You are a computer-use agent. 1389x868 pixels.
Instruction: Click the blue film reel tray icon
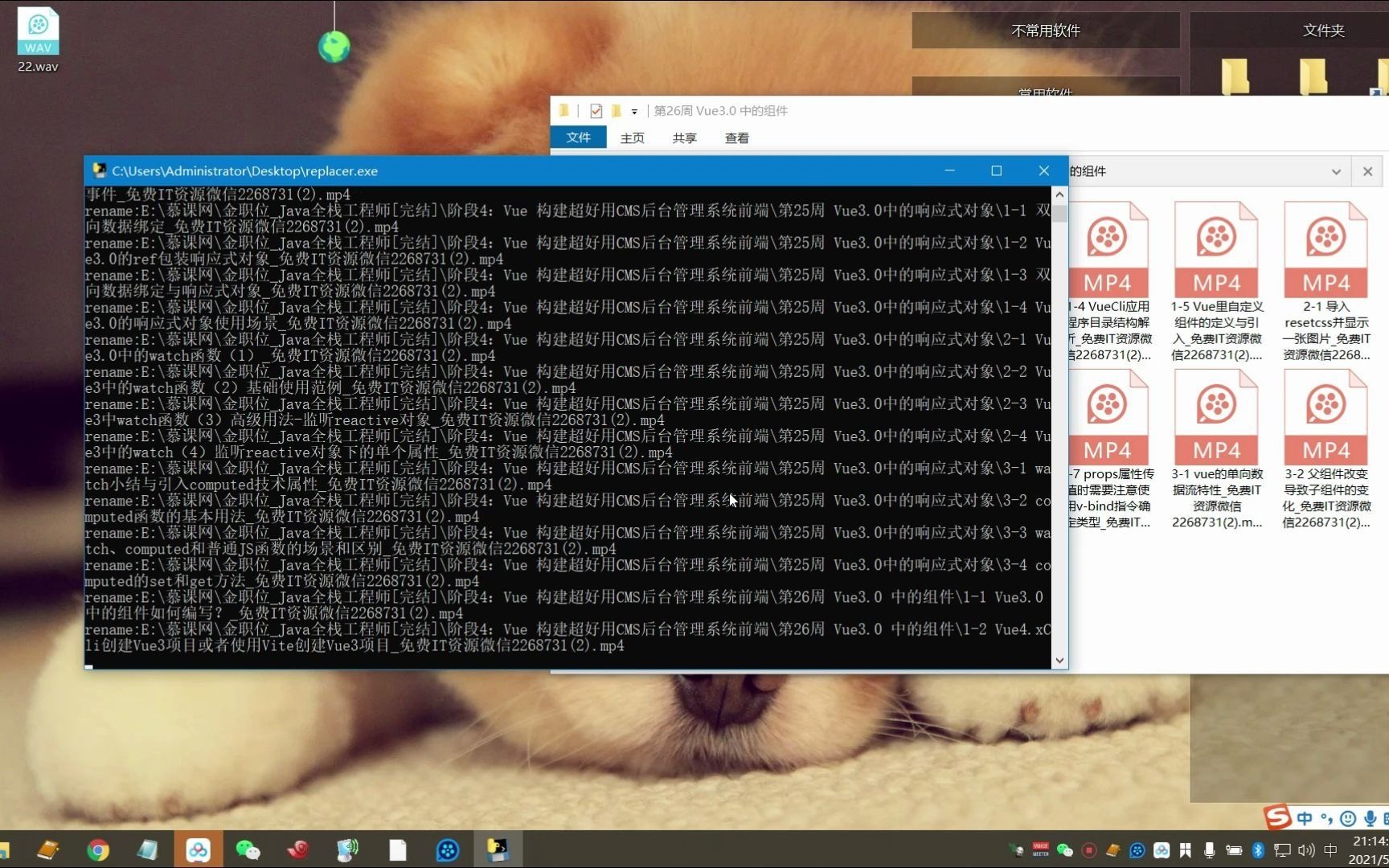(1137, 850)
